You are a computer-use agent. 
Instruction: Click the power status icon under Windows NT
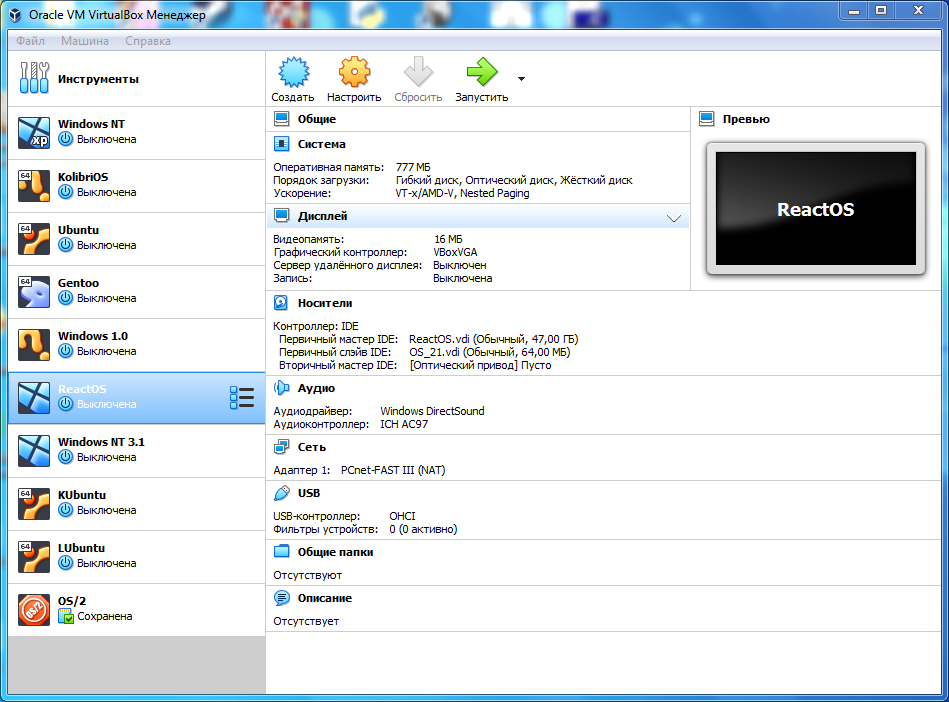[x=65, y=139]
